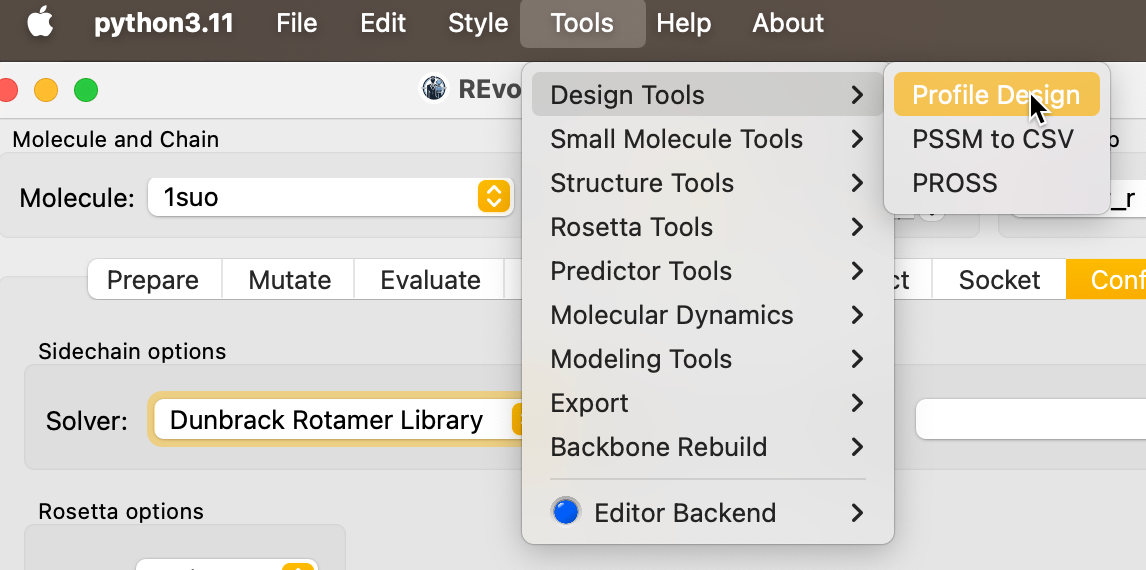
Task: Open the Edit menu
Action: click(x=383, y=23)
